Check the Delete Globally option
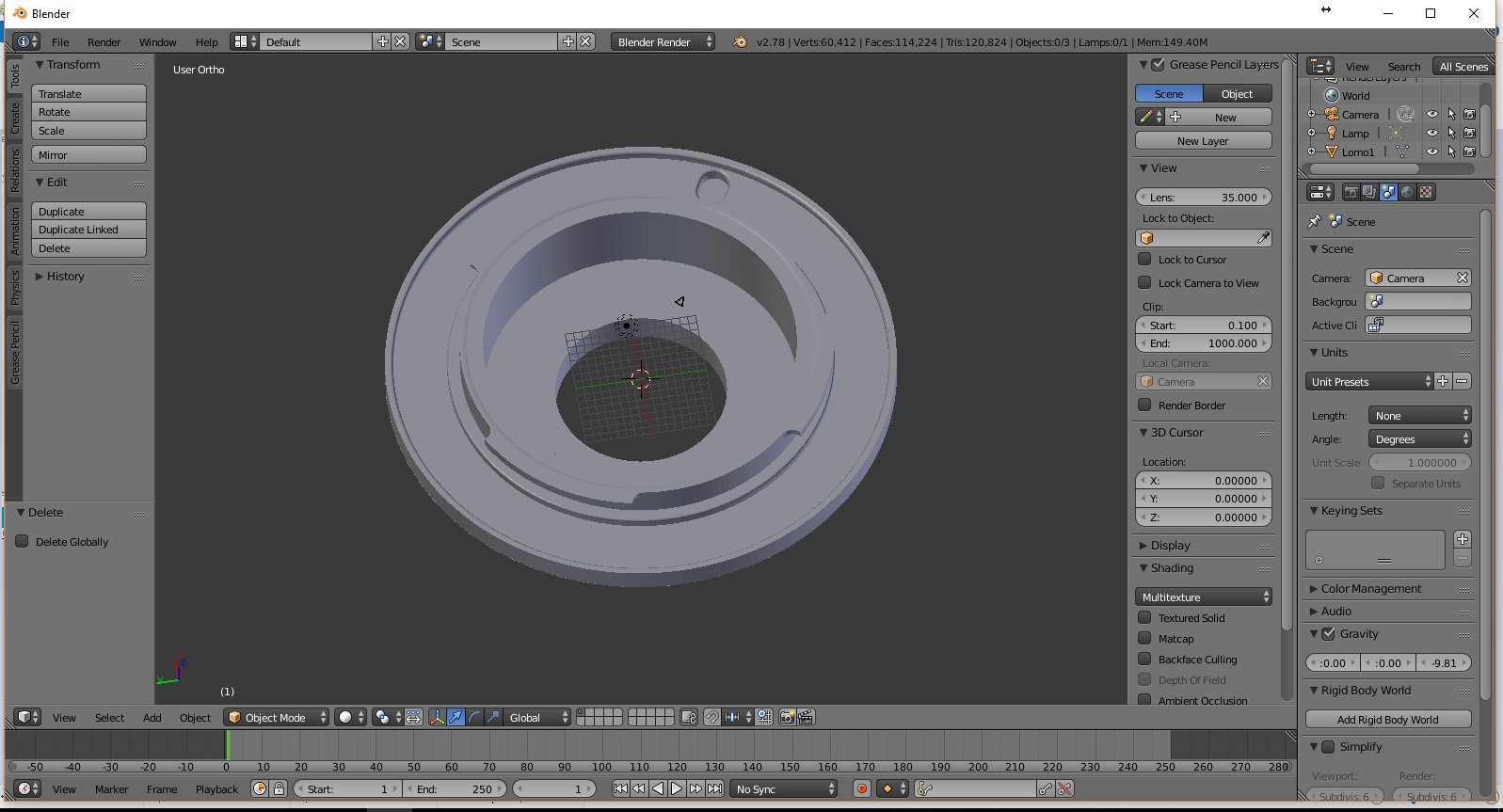Image resolution: width=1503 pixels, height=812 pixels. (x=23, y=542)
